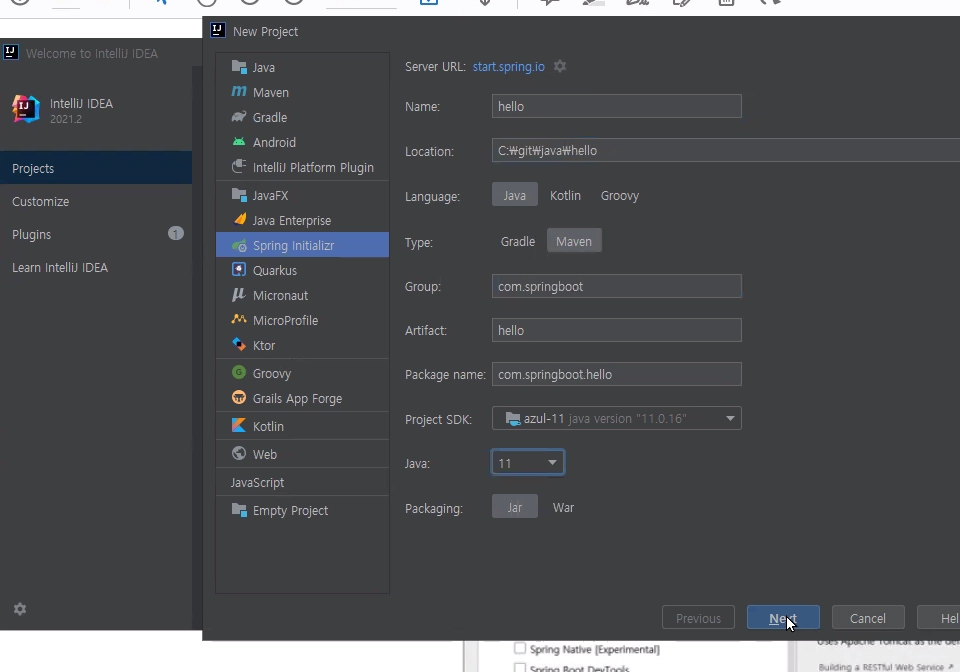The image size is (960, 672).
Task: Click the Quarkus icon
Action: point(239,270)
